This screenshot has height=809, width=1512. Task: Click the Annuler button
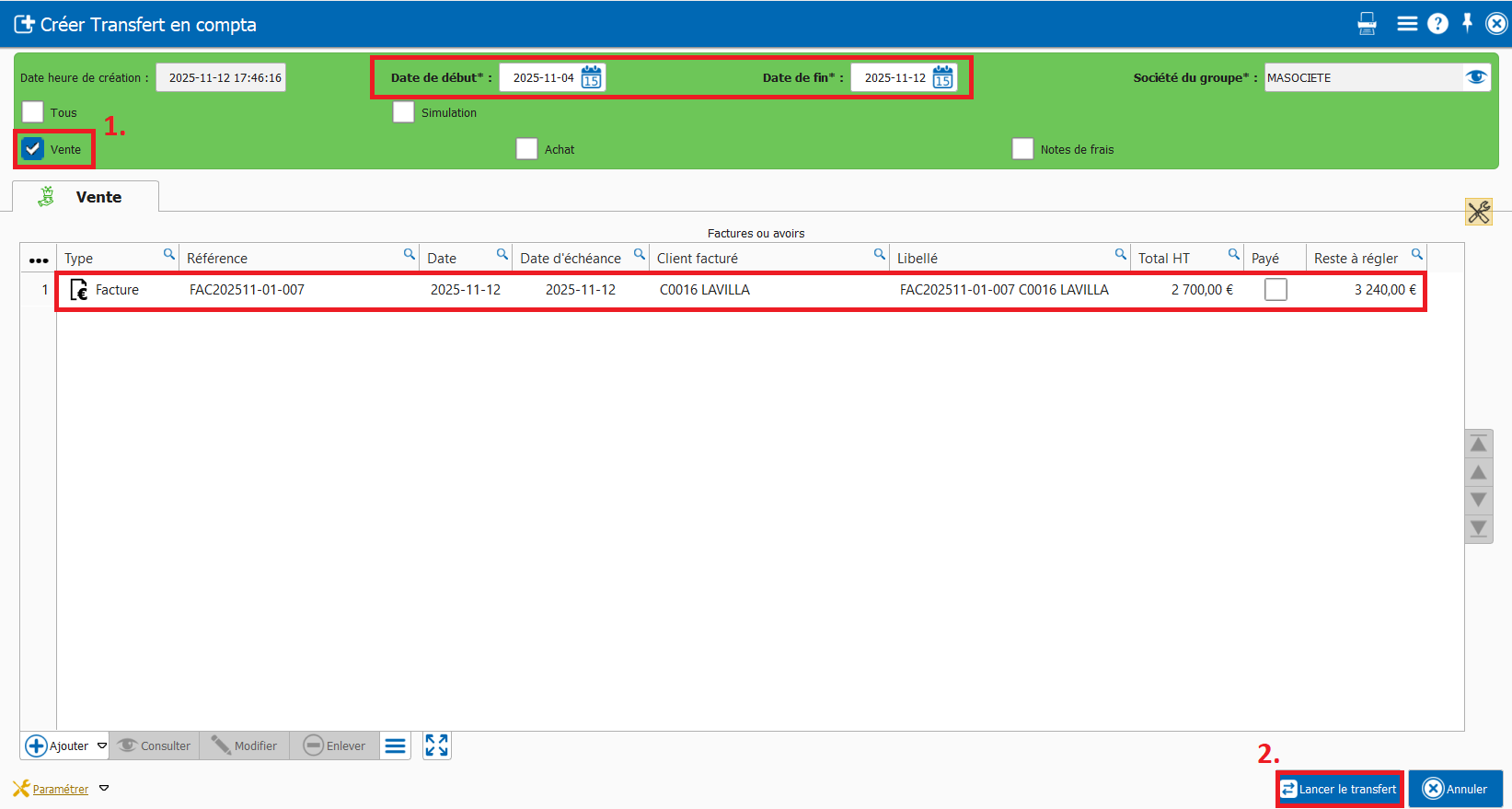[1455, 789]
